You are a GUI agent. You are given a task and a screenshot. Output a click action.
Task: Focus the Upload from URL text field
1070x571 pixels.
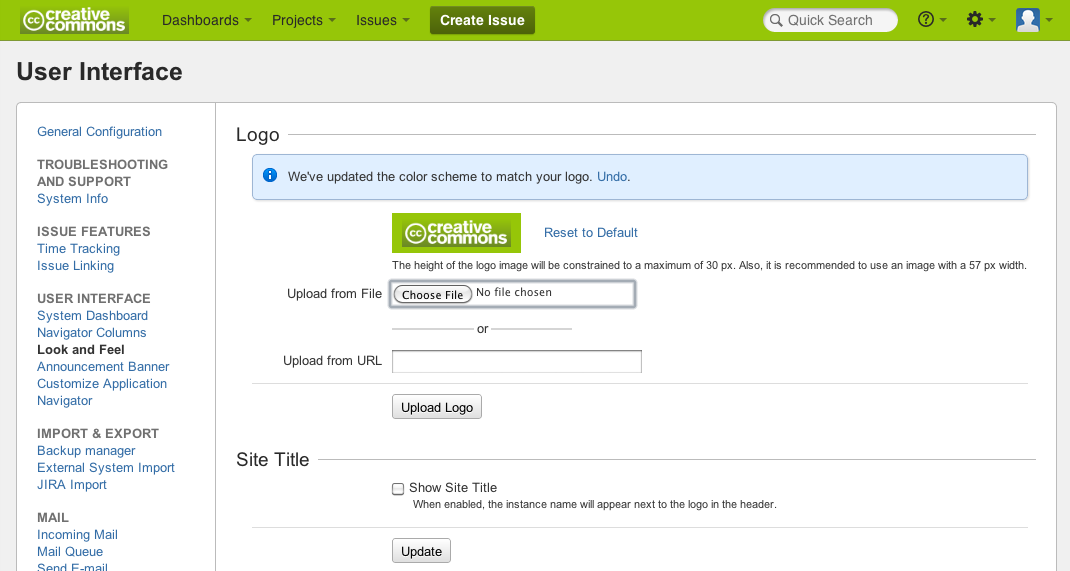click(x=517, y=361)
